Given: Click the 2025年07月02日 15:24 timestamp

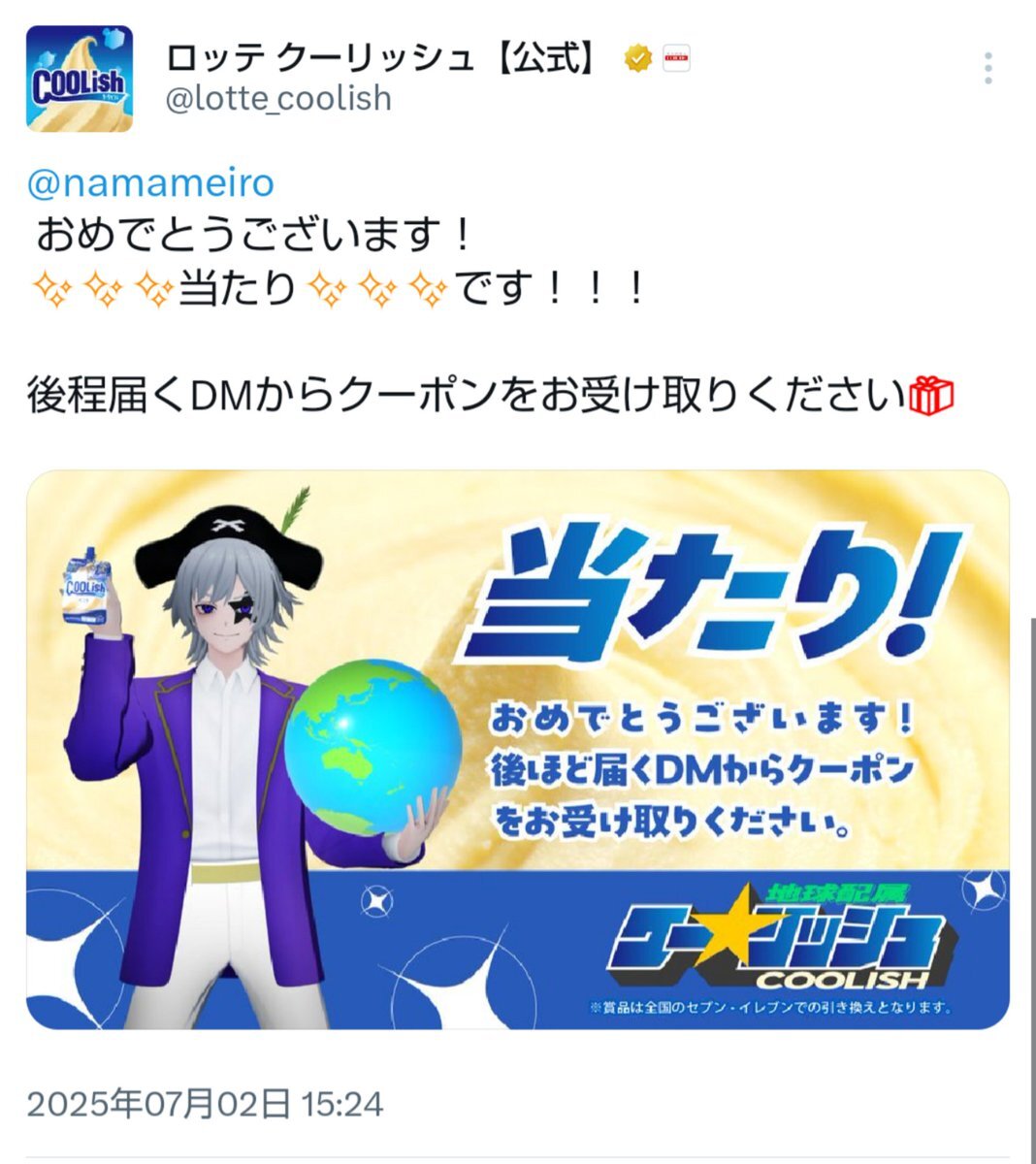Looking at the screenshot, I should point(205,1104).
